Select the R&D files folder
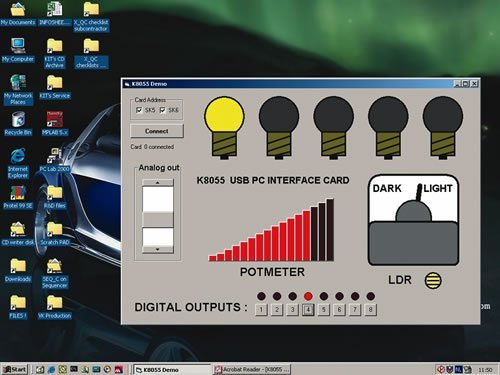The image size is (500, 375). pyautogui.click(x=55, y=197)
